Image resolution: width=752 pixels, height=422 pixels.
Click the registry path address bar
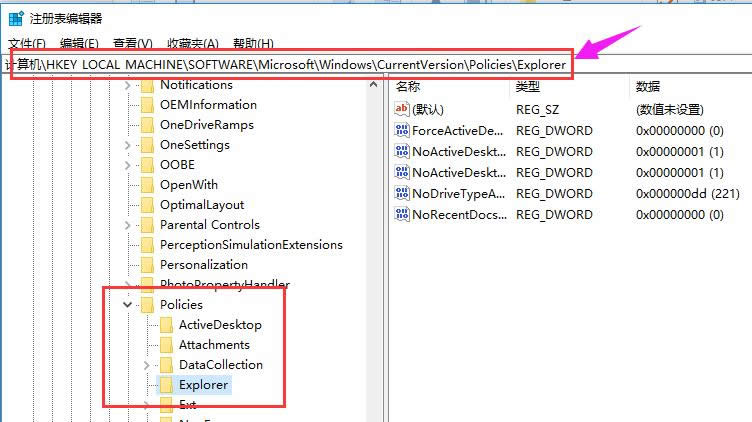point(290,65)
